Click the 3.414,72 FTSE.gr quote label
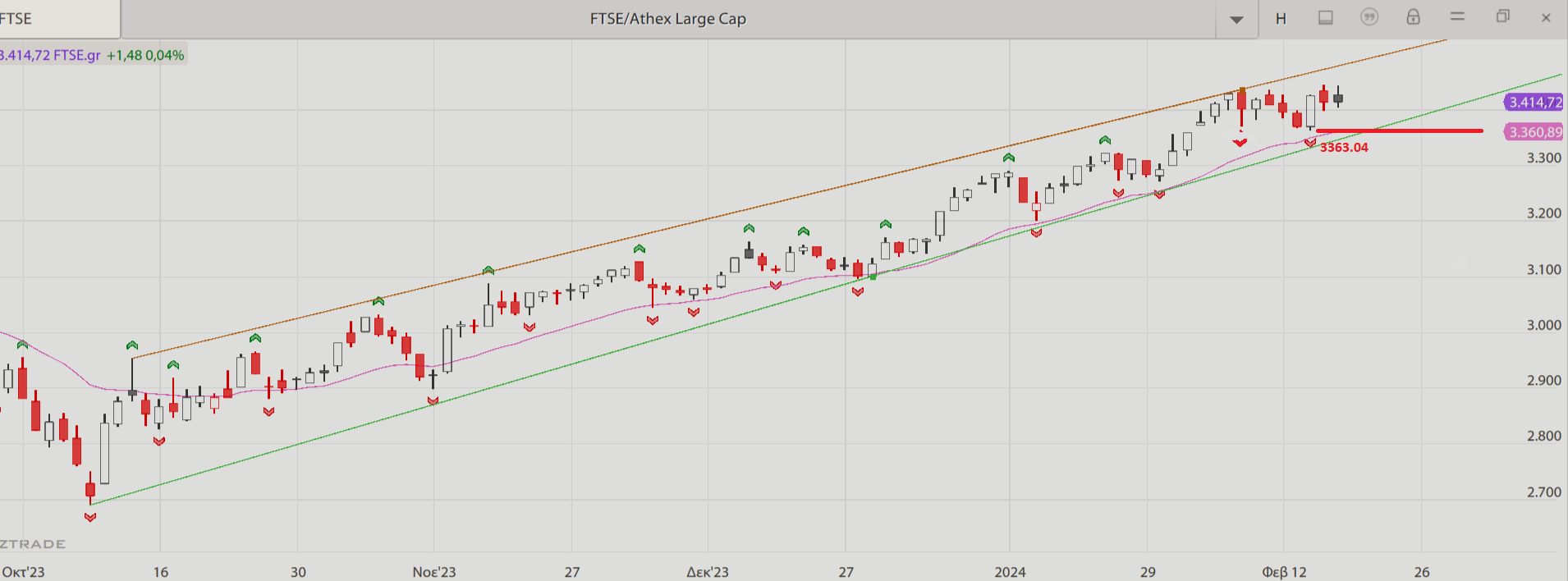Image resolution: width=1568 pixels, height=581 pixels. pyautogui.click(x=50, y=55)
